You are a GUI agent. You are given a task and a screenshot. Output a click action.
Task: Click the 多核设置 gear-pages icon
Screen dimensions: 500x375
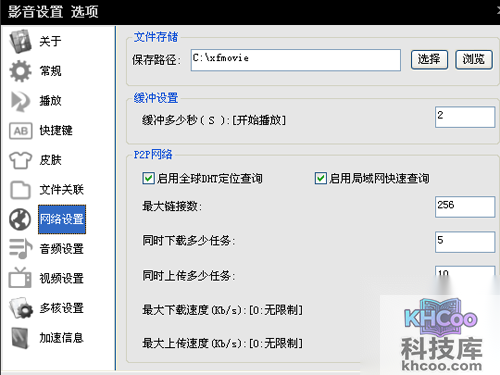(x=21, y=308)
